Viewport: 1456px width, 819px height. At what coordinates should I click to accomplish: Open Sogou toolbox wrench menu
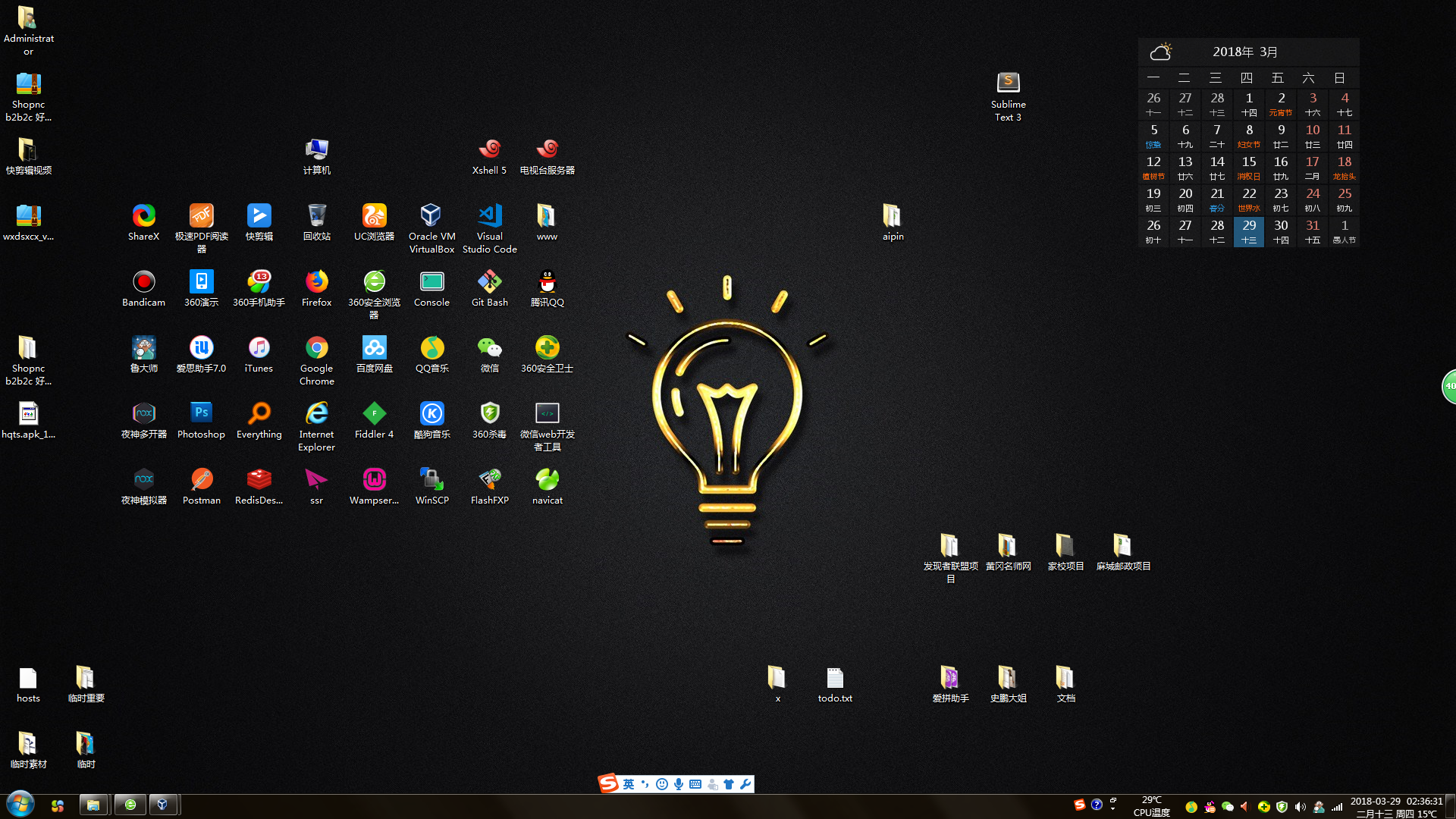pos(745,784)
